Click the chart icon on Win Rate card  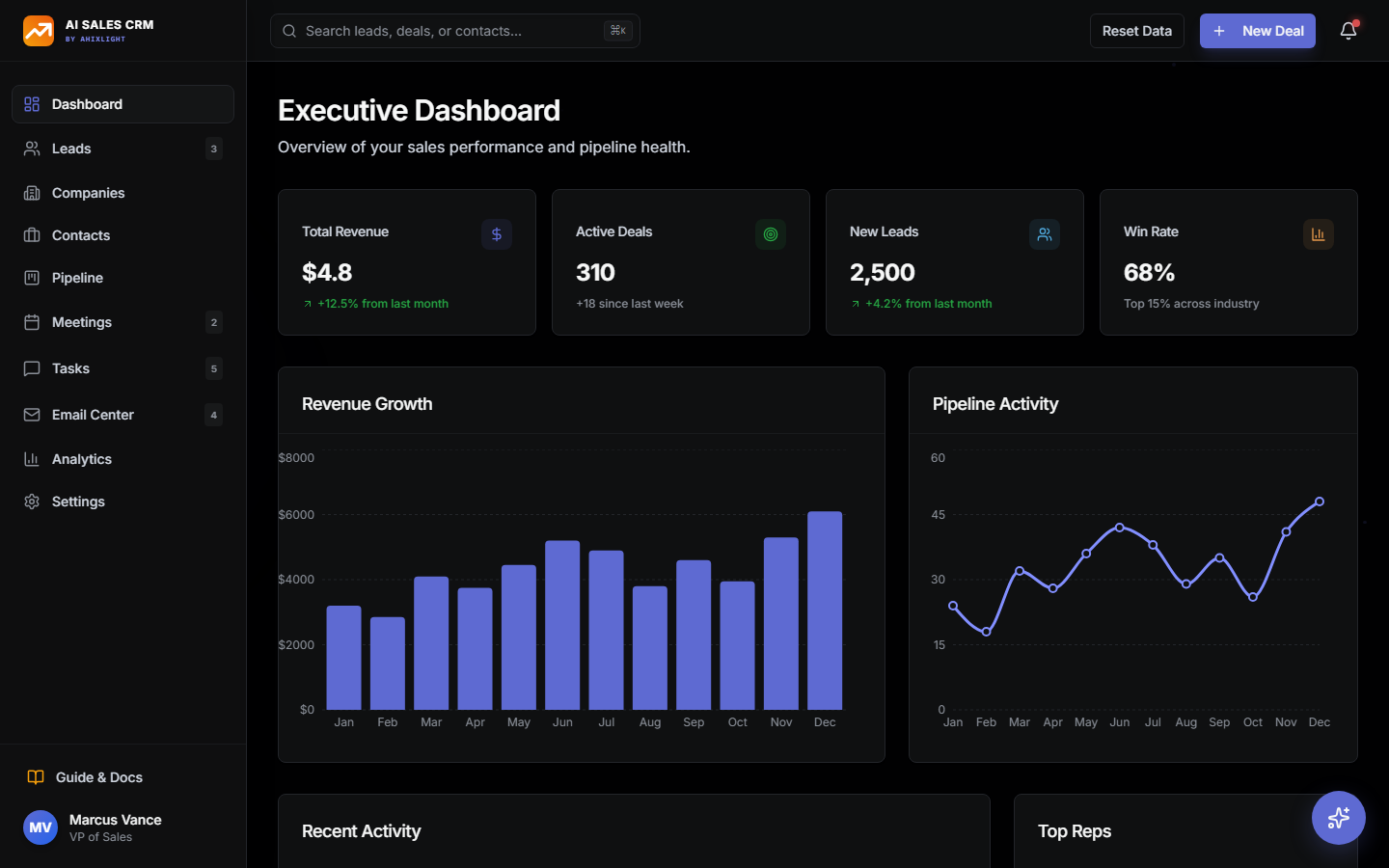click(x=1319, y=234)
